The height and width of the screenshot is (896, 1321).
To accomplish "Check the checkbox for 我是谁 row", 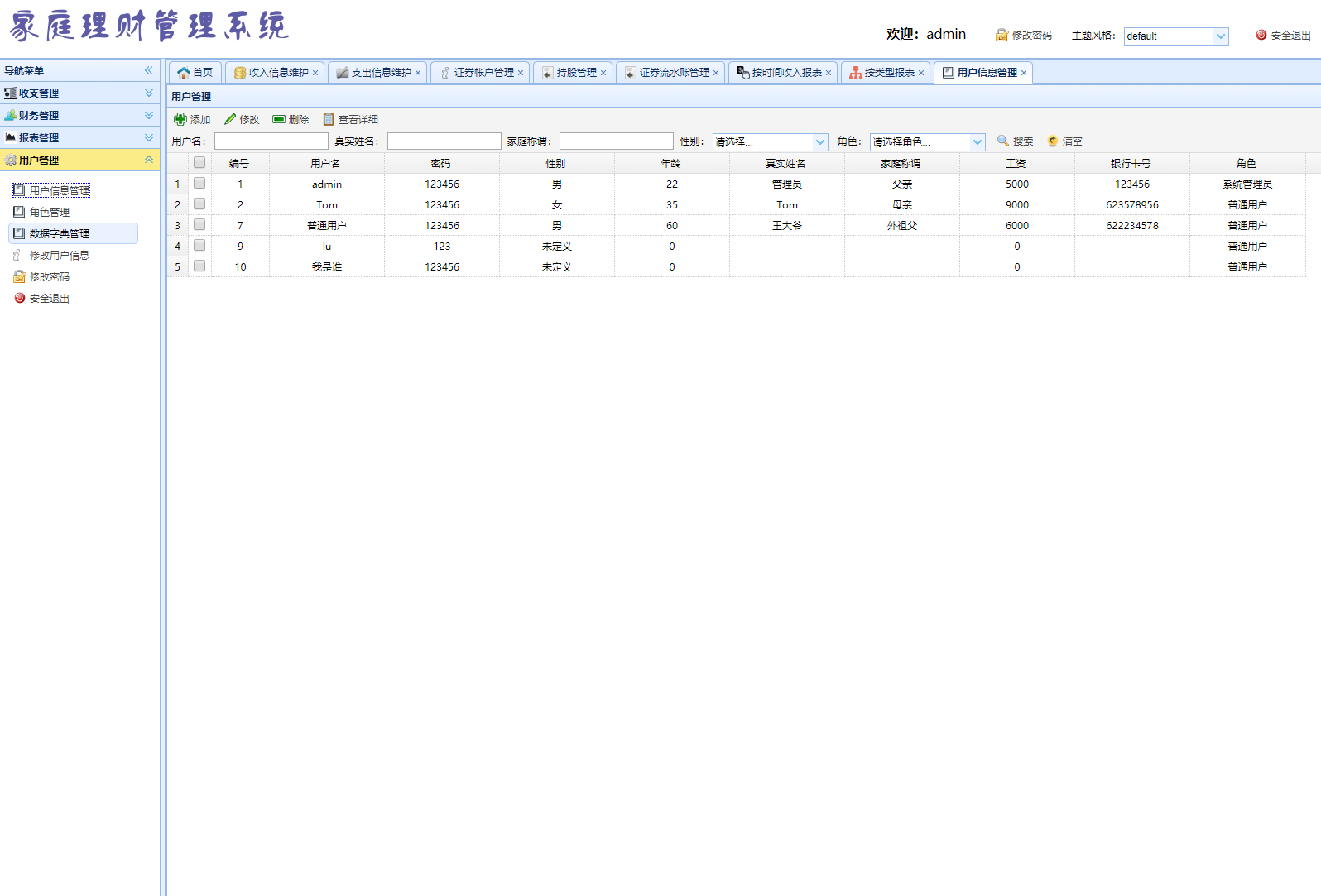I will coord(199,266).
